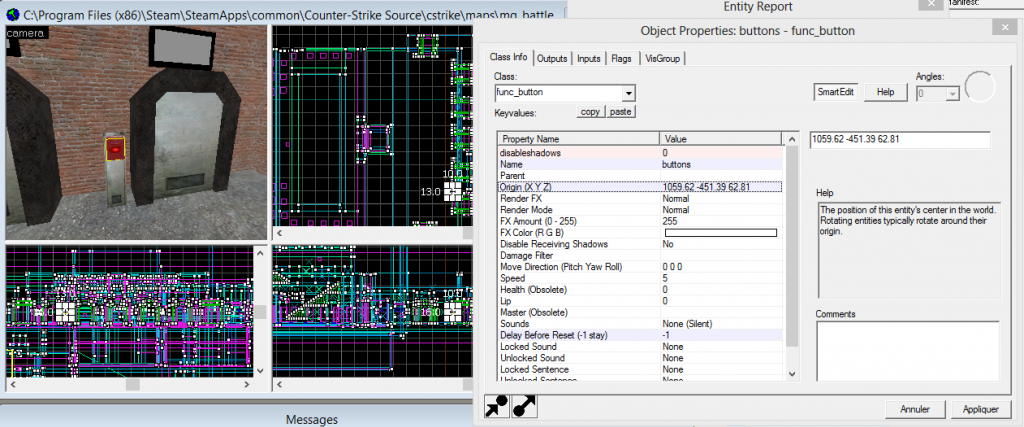This screenshot has height=427, width=1024.
Task: Select the Health (Obsolete) row
Action: (x=639, y=289)
